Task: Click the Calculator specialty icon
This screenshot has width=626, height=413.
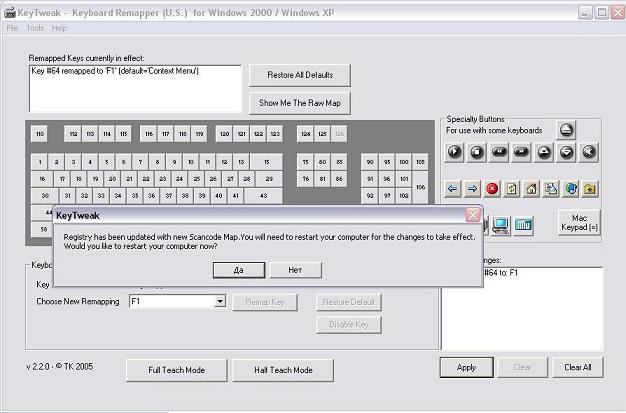Action: pos(523,226)
